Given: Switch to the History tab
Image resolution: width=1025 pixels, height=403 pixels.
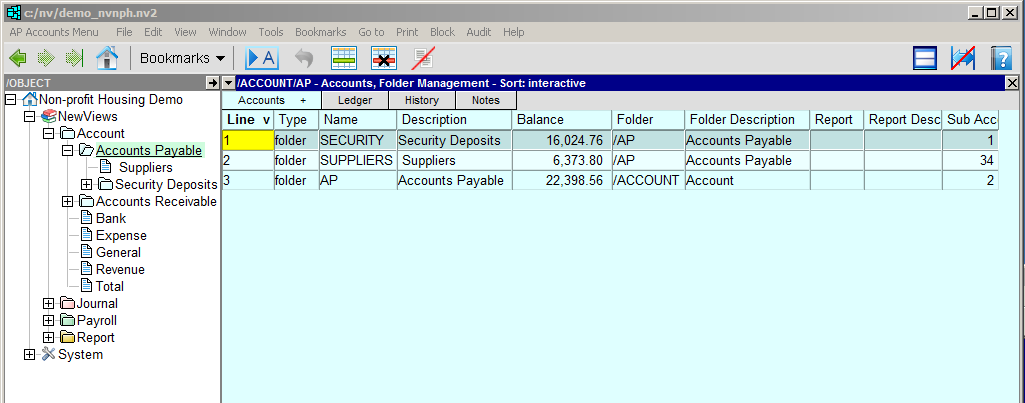Looking at the screenshot, I should [x=422, y=101].
